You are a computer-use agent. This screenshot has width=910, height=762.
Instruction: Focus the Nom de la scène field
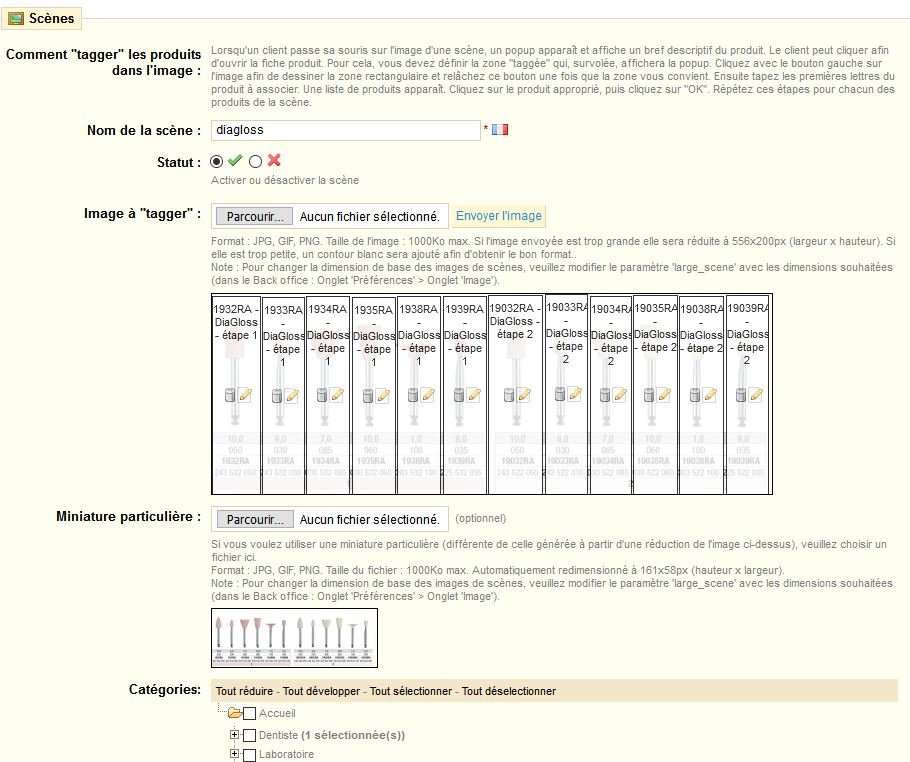[346, 130]
